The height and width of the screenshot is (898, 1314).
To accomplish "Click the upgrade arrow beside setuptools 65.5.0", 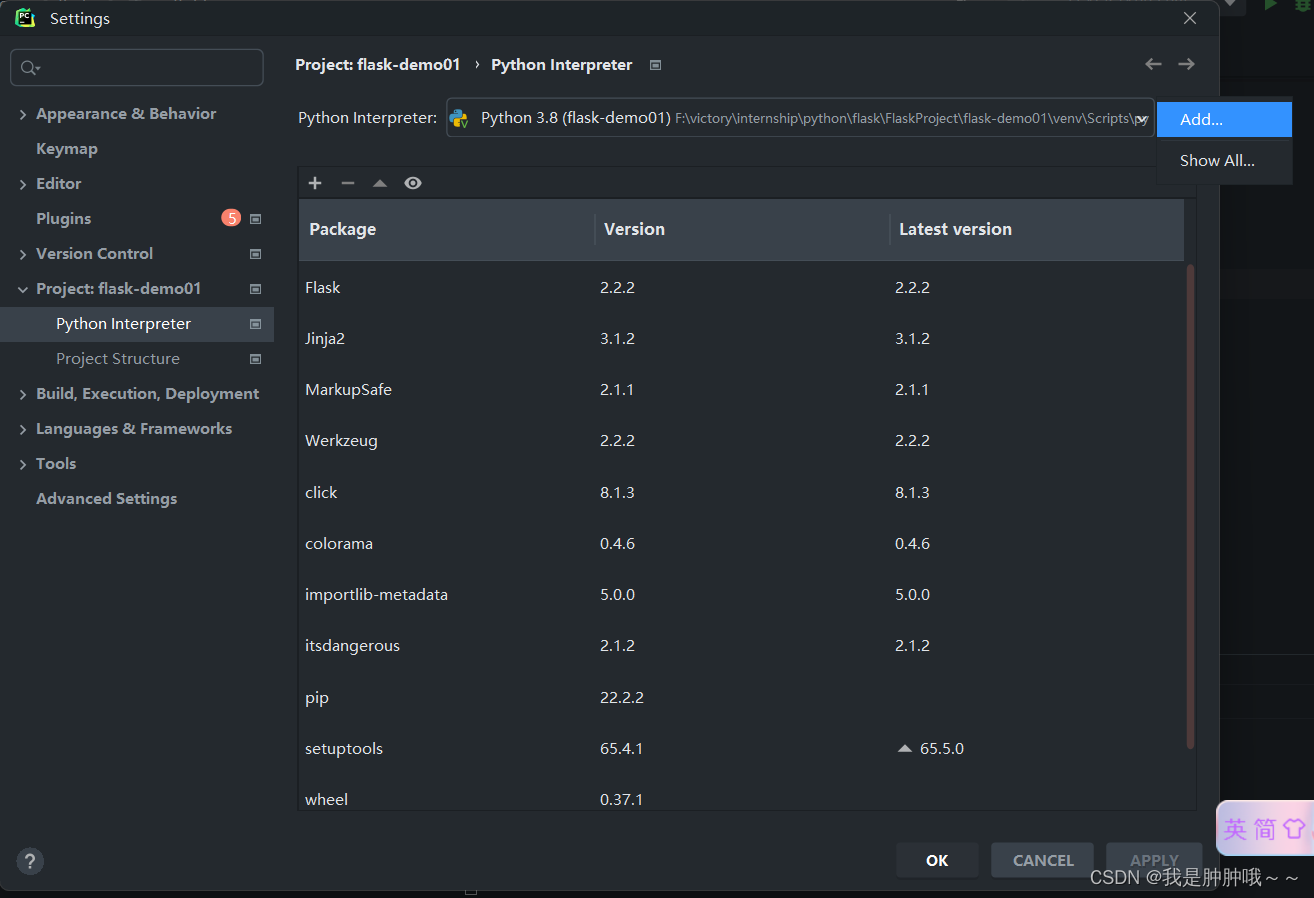I will pos(905,748).
